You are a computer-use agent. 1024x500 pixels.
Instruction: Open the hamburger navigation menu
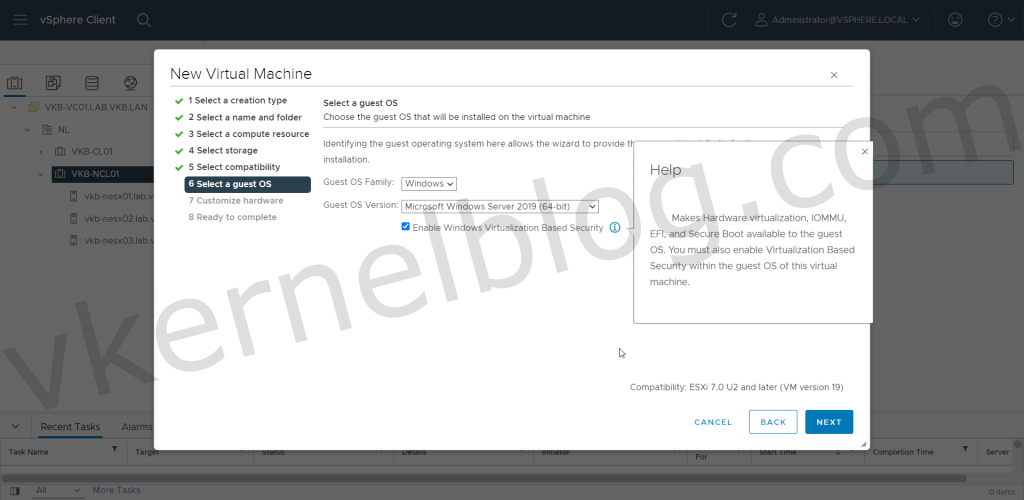(x=20, y=20)
